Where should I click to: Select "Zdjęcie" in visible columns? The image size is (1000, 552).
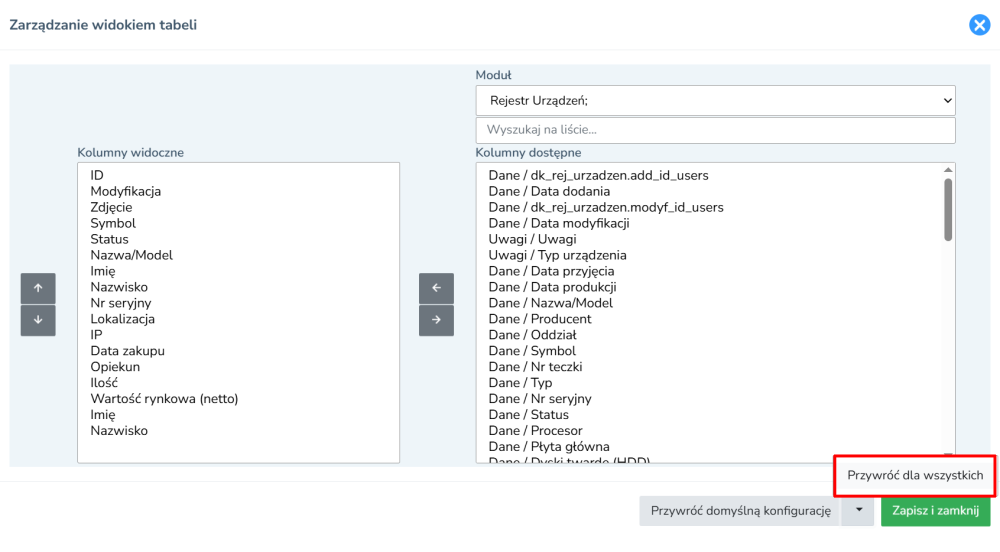111,207
